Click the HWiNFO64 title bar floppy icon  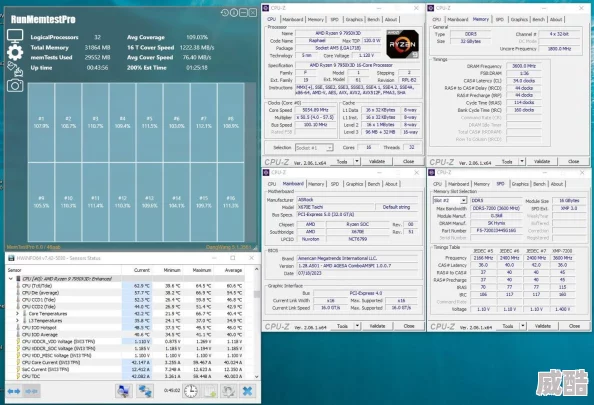(x=11, y=258)
